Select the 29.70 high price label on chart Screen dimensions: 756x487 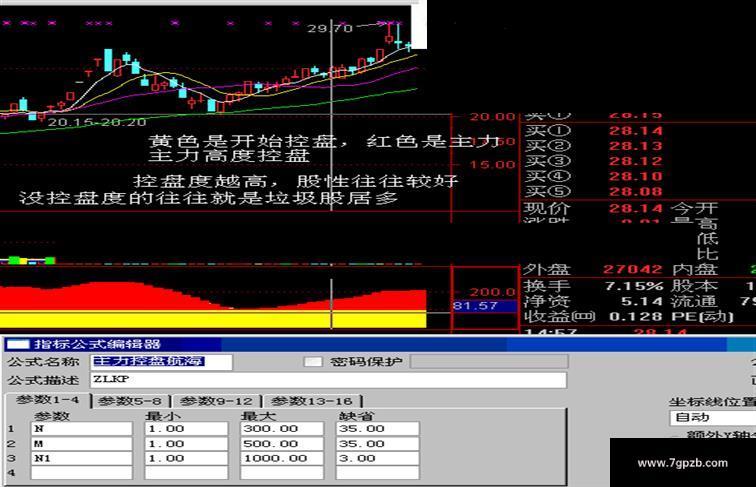point(330,28)
